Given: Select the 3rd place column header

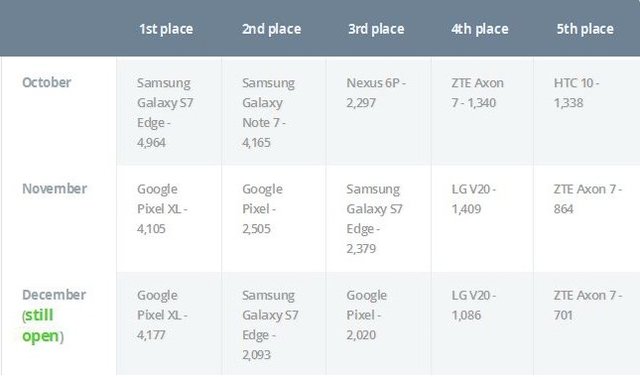Looking at the screenshot, I should coord(376,29).
